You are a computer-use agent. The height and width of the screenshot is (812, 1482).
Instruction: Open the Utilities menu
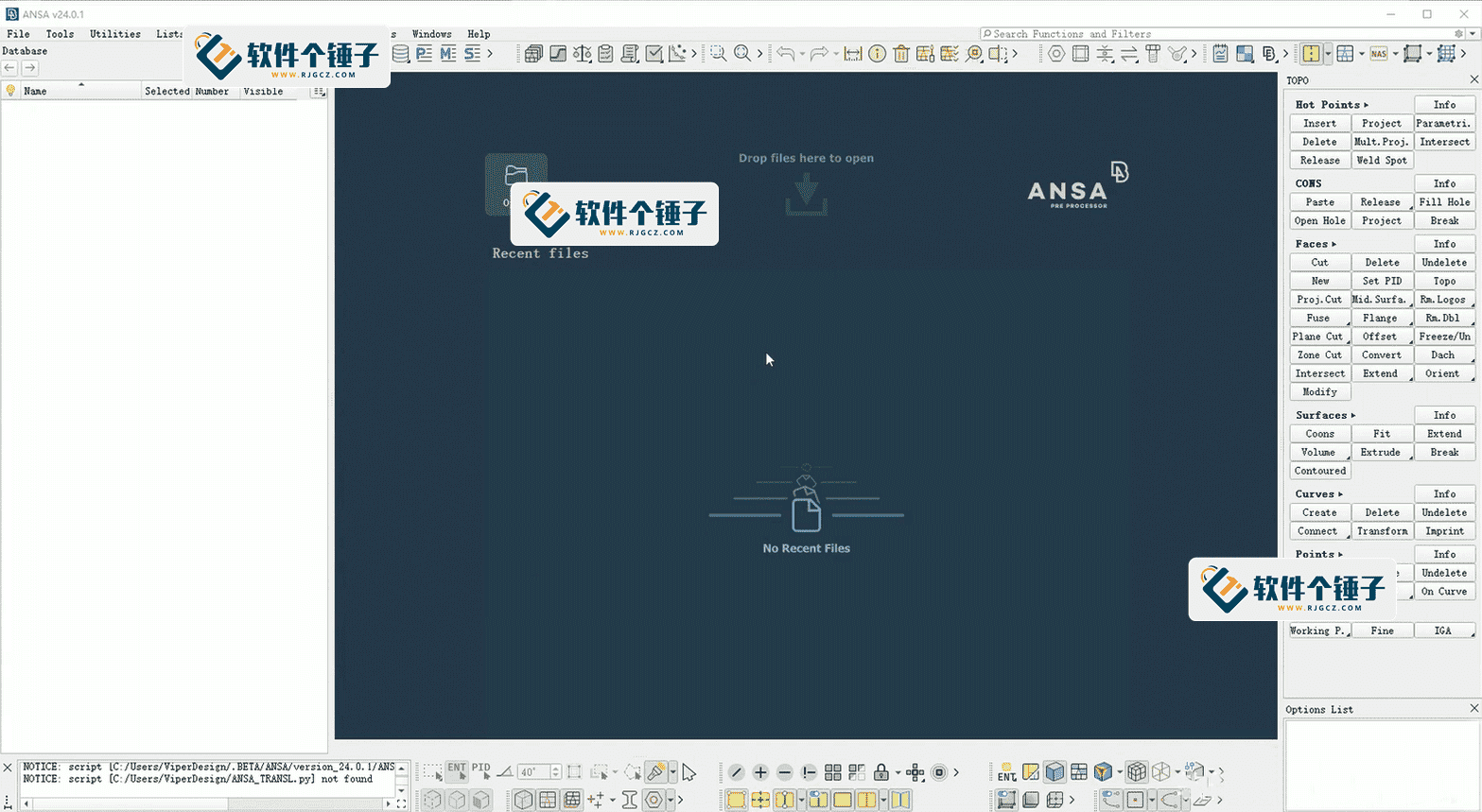pyautogui.click(x=115, y=34)
